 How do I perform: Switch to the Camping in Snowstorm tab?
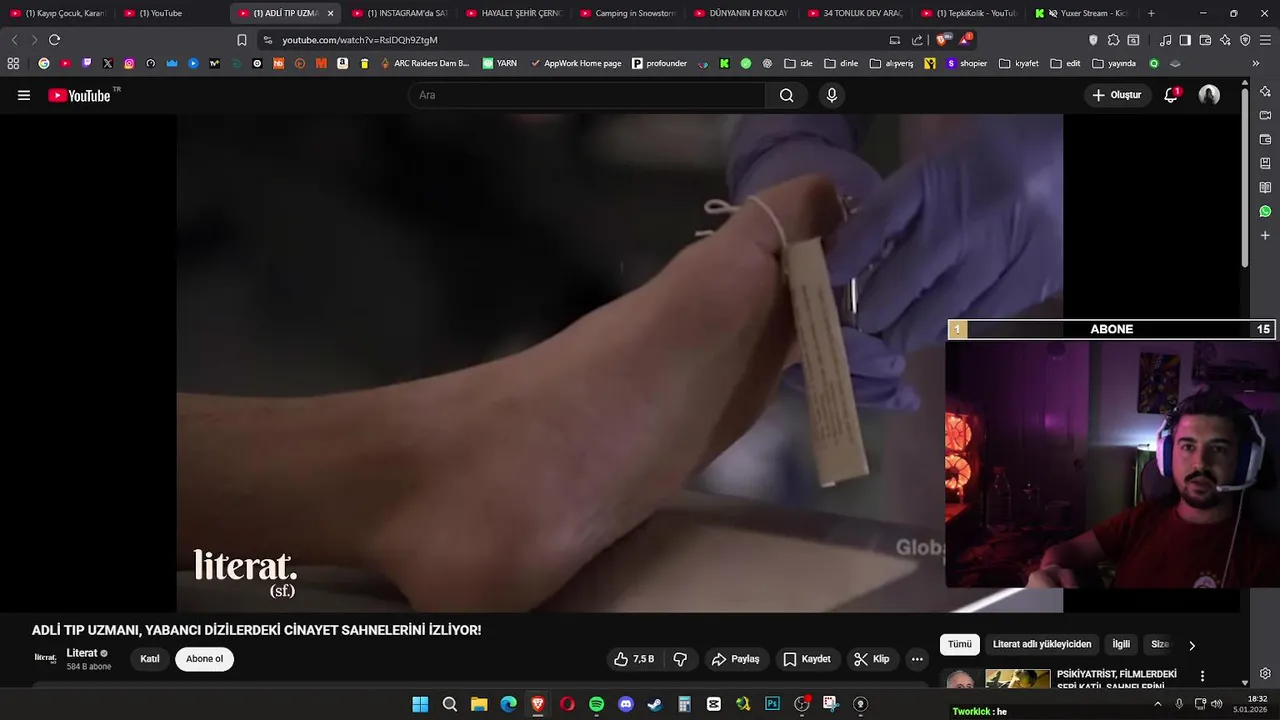(627, 13)
